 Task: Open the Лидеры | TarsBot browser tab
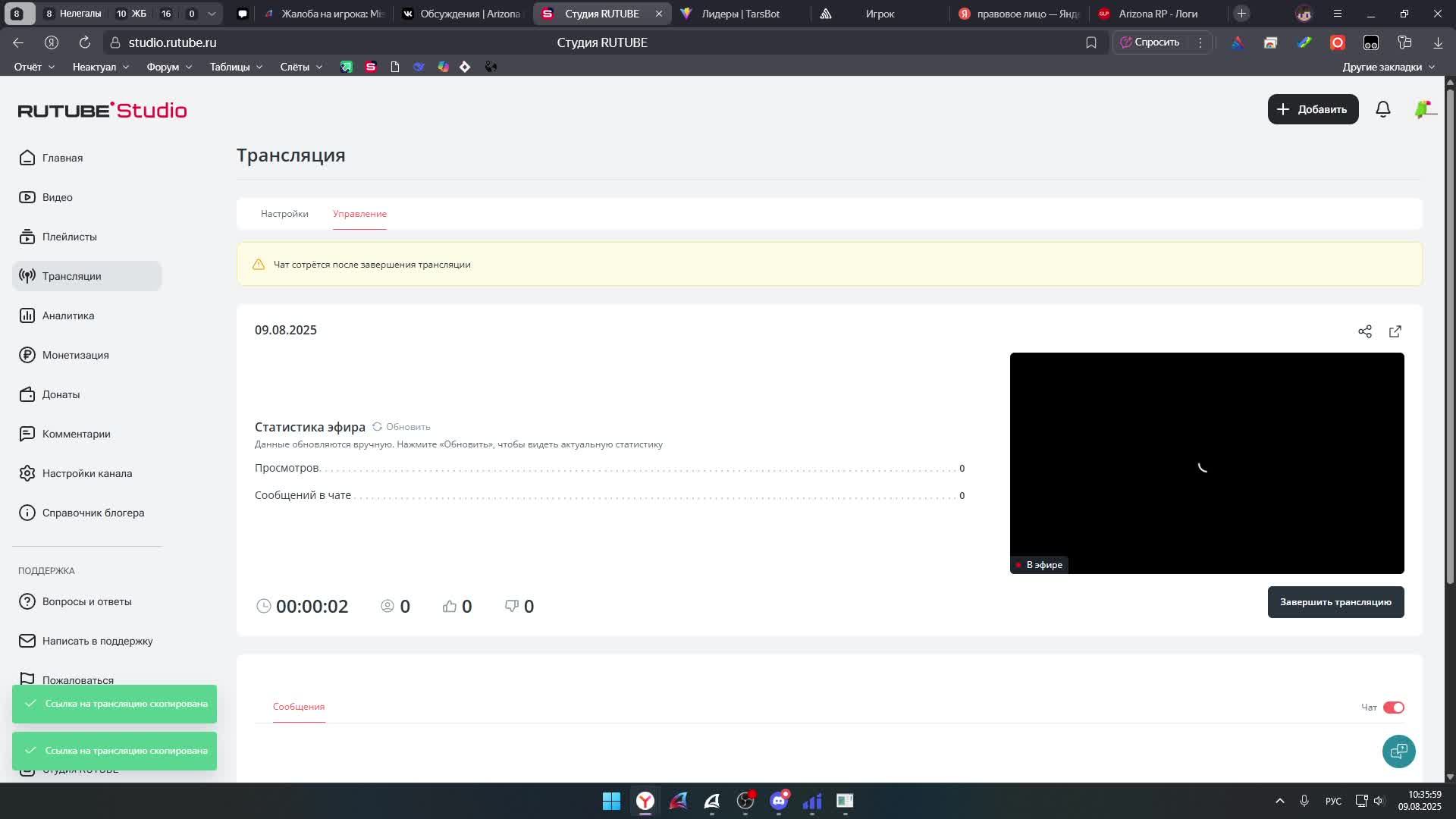[x=739, y=13]
